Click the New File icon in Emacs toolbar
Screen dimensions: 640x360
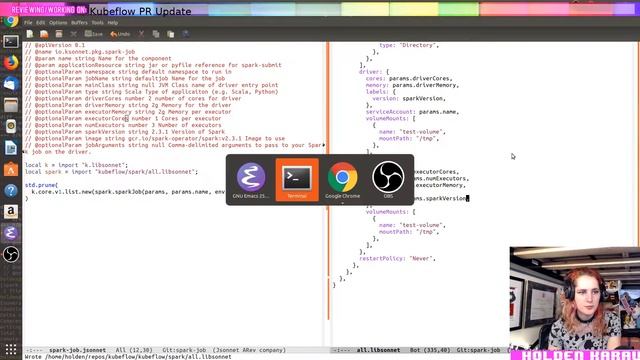tap(30, 34)
